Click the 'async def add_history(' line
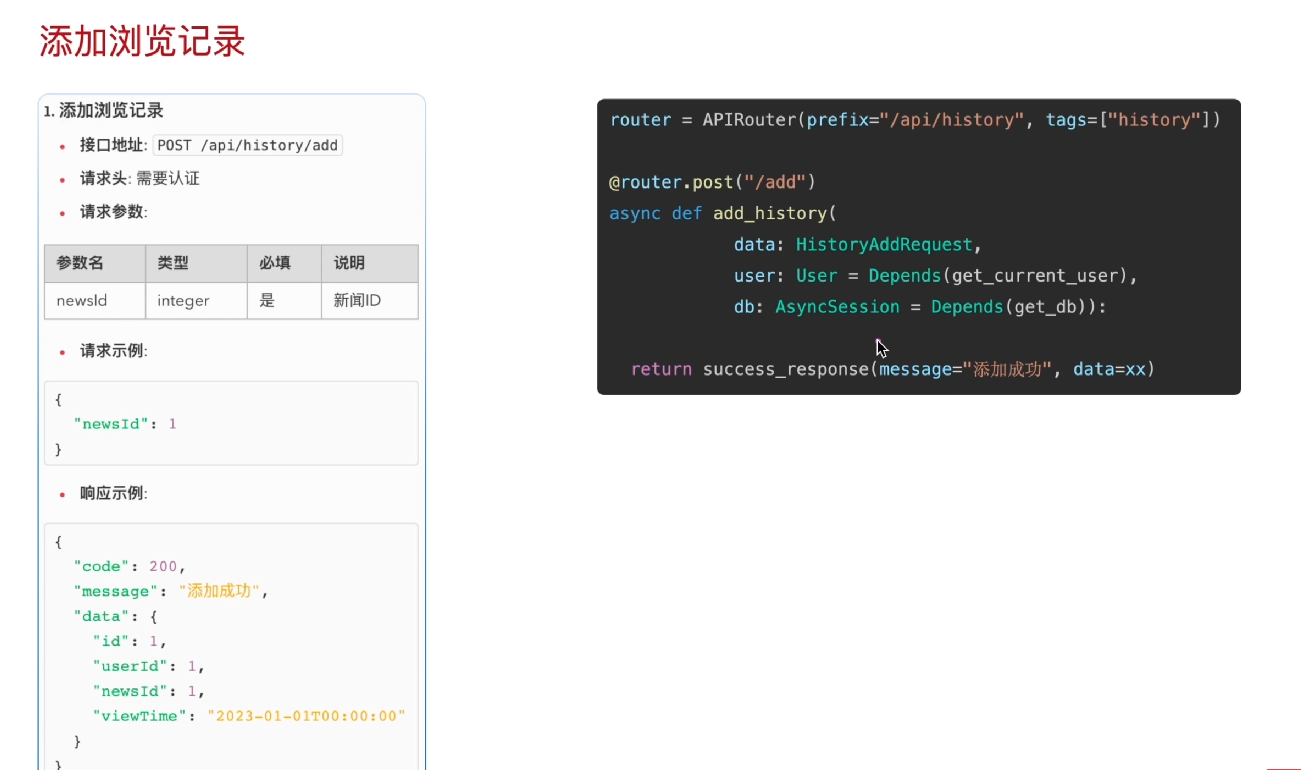Image resolution: width=1301 pixels, height=770 pixels. pyautogui.click(x=722, y=214)
